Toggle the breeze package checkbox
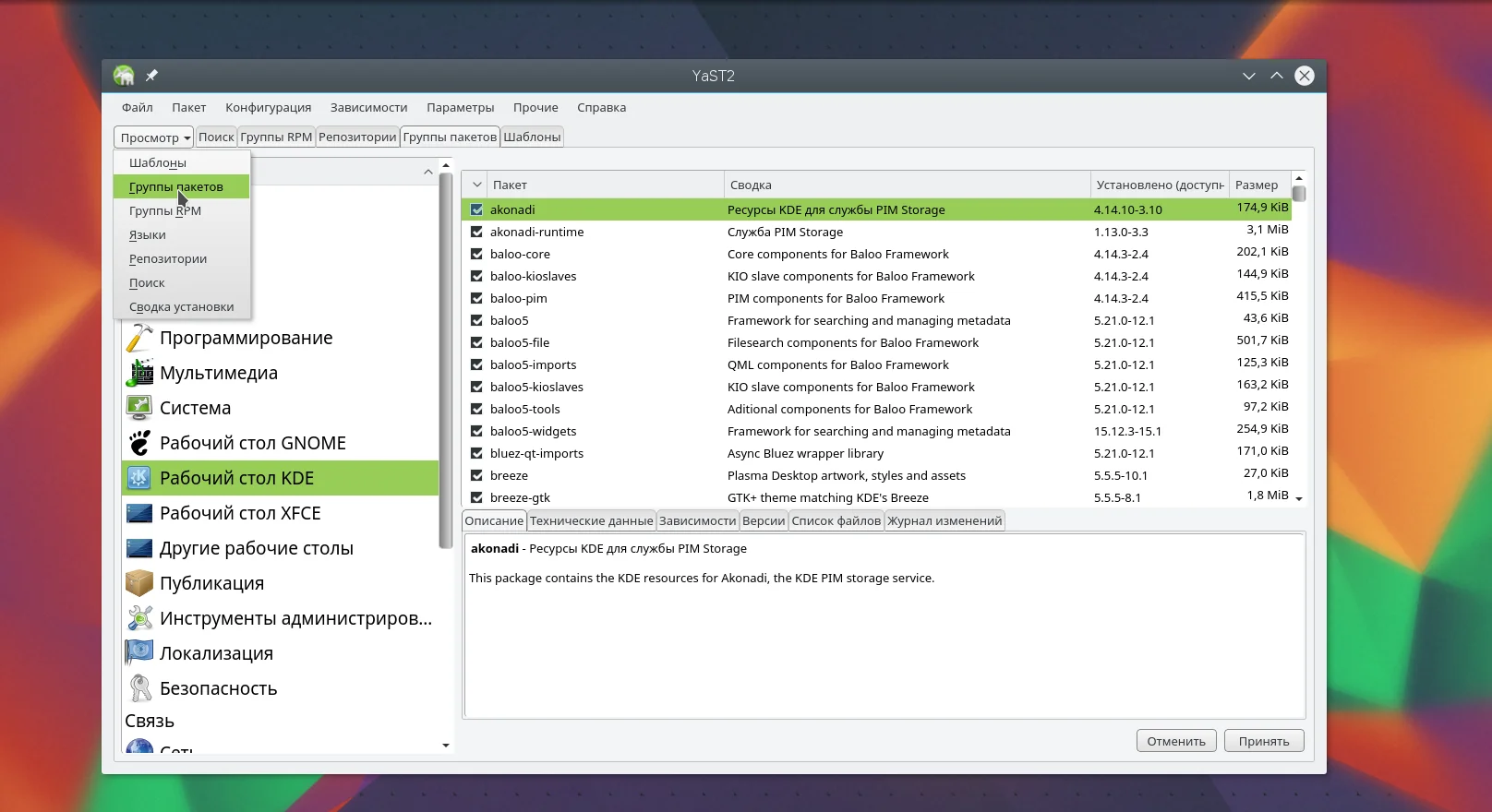This screenshot has height=812, width=1492. 476,475
